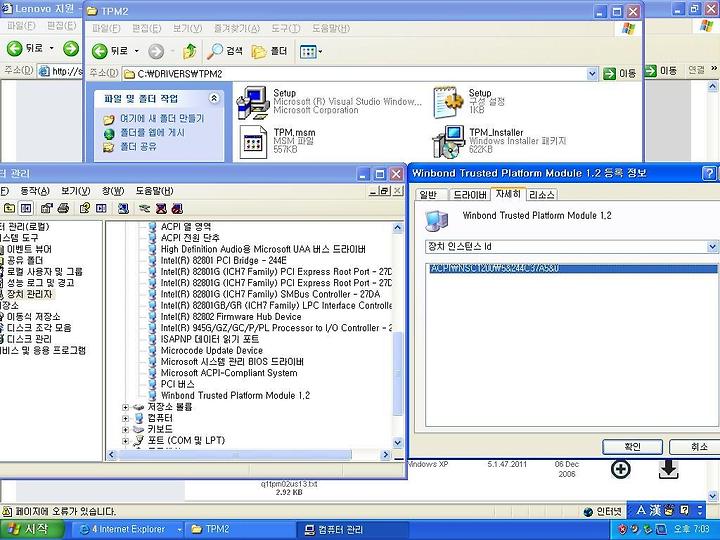This screenshot has width=720, height=540.
Task: Expand Keyboard (키보드) device node
Action: (x=125, y=430)
